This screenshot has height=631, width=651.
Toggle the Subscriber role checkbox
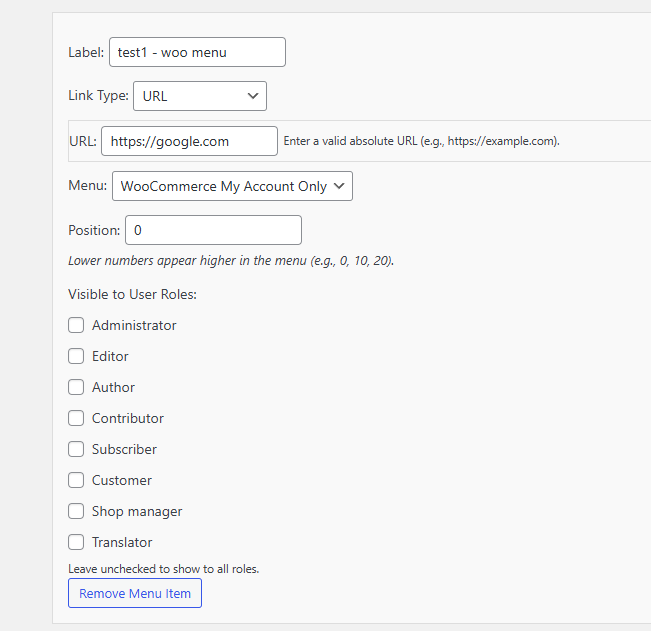pyautogui.click(x=76, y=449)
